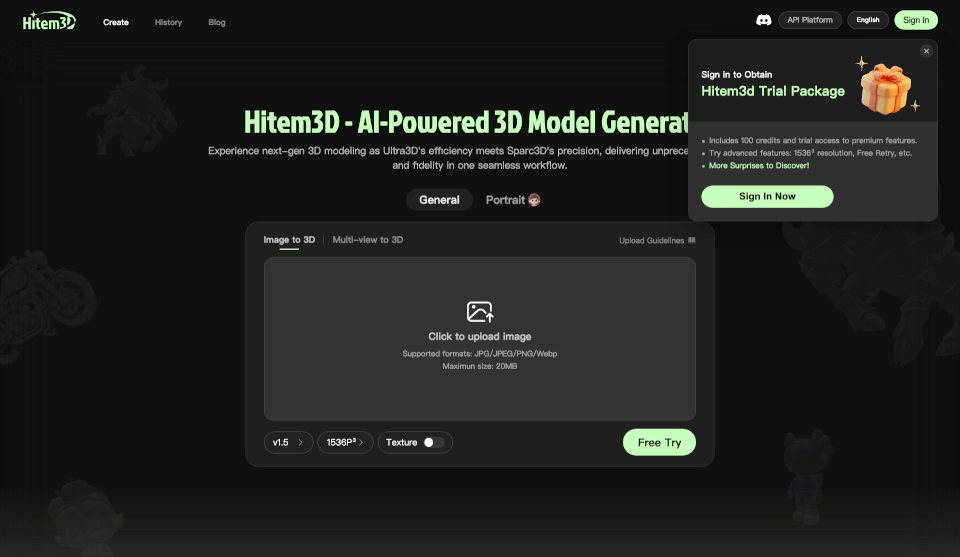Switch to Multi-view to 3D tab
960x557 pixels.
tap(367, 240)
